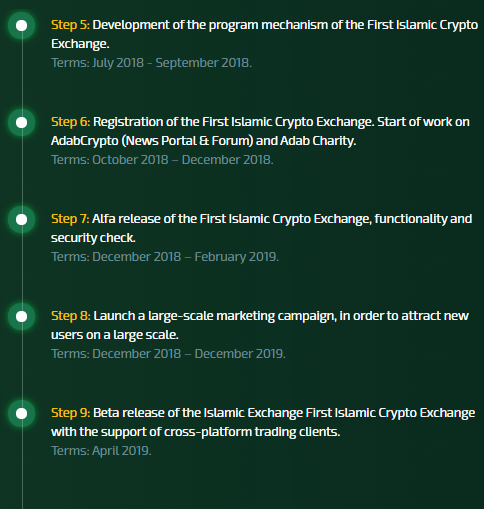Click "Terms: October 2018 – December 2018" text
Screen dimensions: 484x509
[x=162, y=160]
